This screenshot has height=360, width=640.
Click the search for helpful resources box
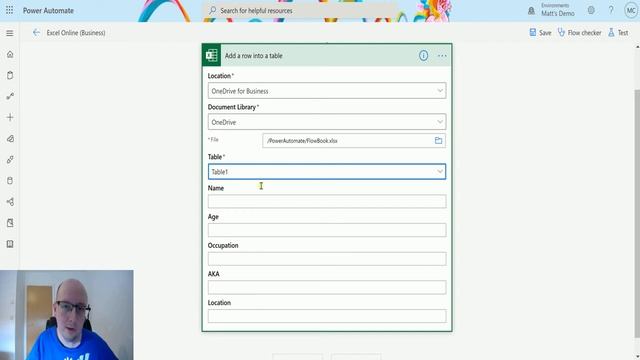click(x=300, y=11)
